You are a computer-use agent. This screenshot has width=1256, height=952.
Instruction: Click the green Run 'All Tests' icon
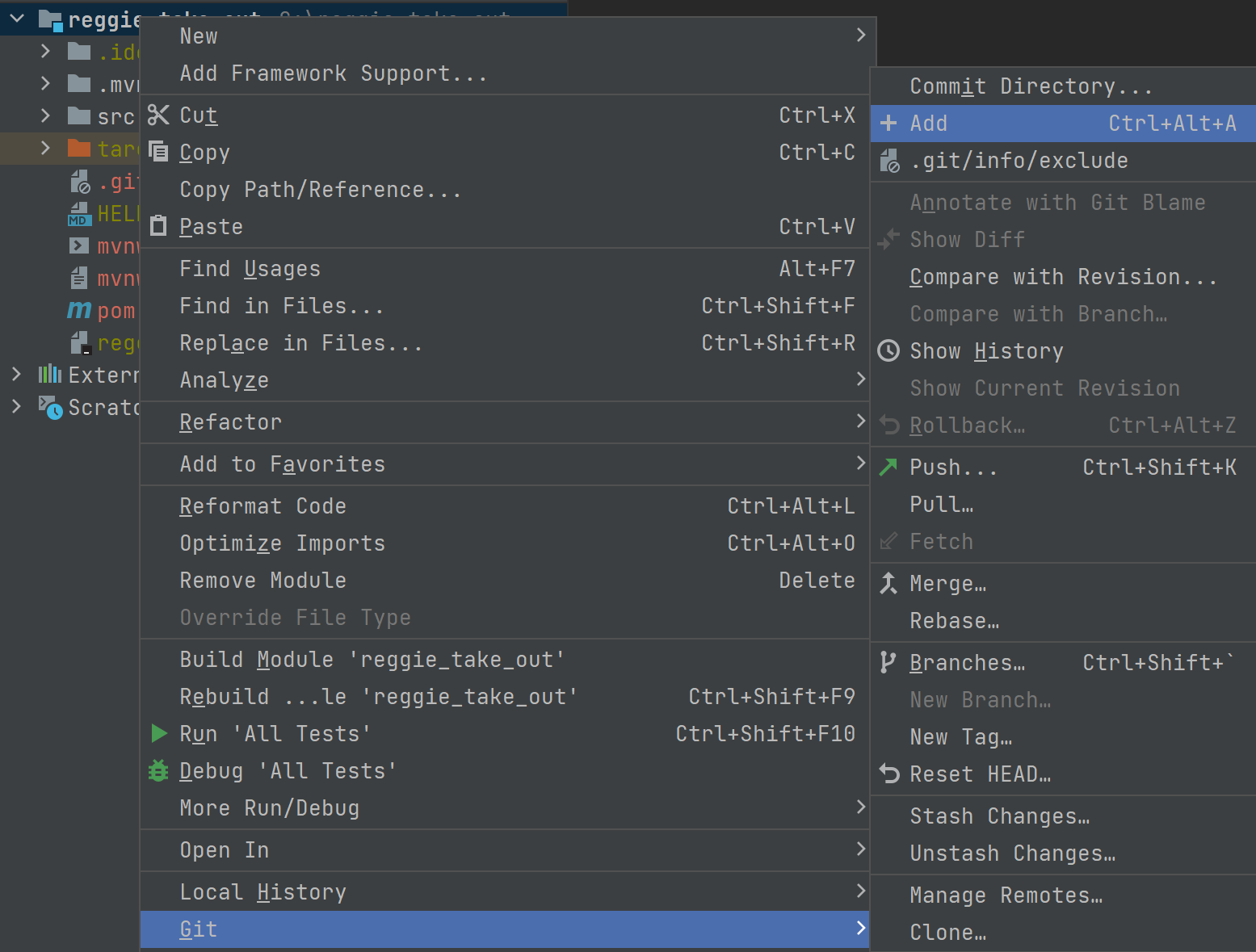pyautogui.click(x=159, y=733)
